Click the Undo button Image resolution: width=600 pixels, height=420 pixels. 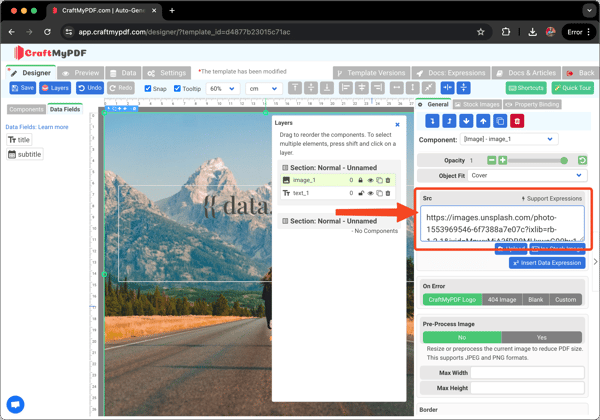click(90, 88)
